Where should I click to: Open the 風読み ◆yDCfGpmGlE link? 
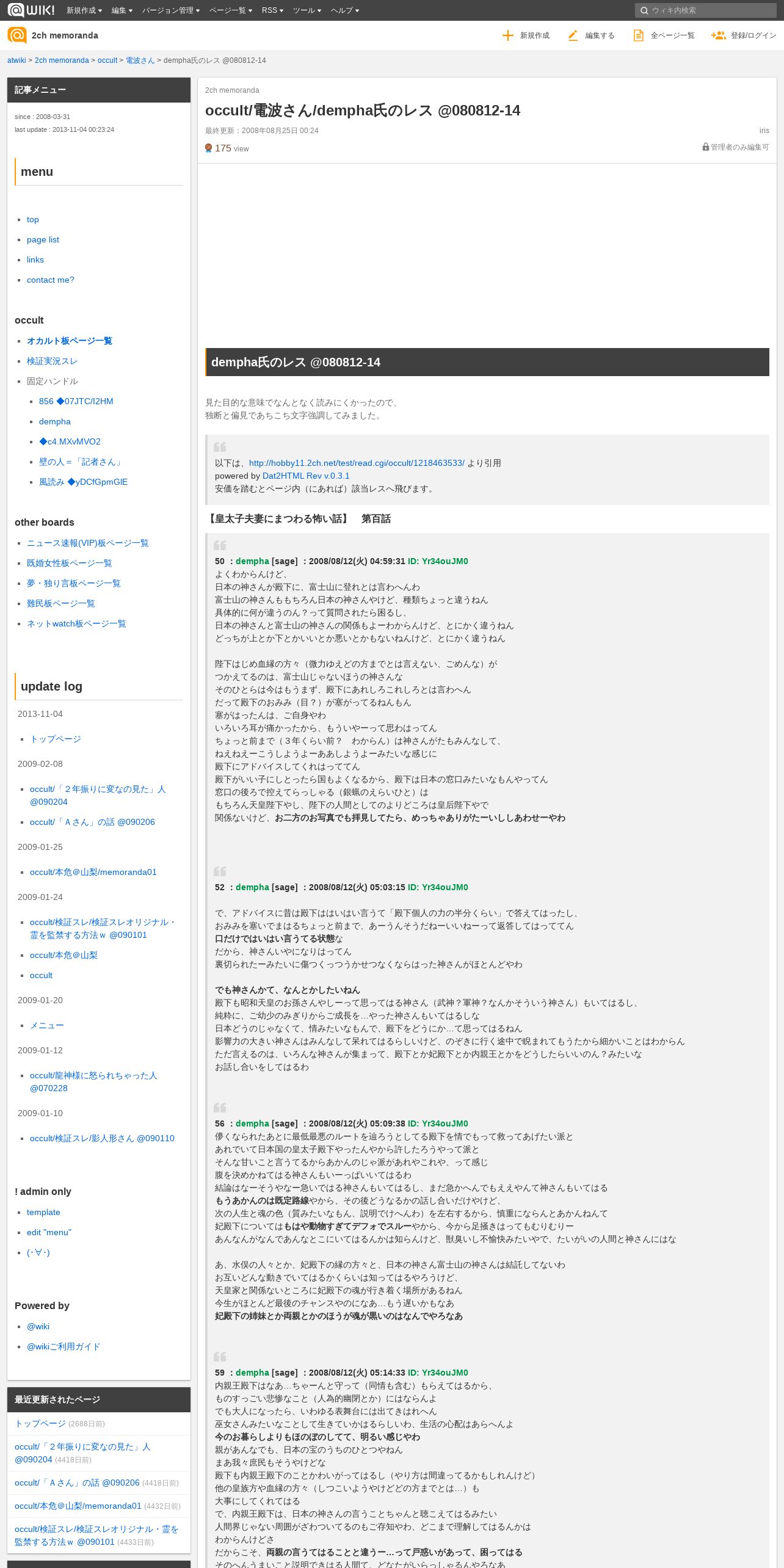click(84, 482)
